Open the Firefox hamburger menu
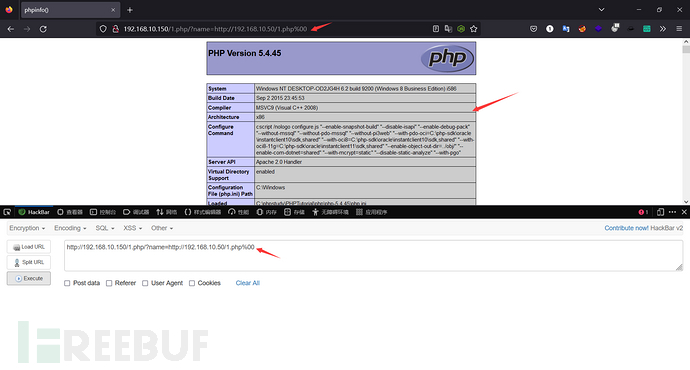Viewport: 690px width, 370px height. click(x=679, y=29)
